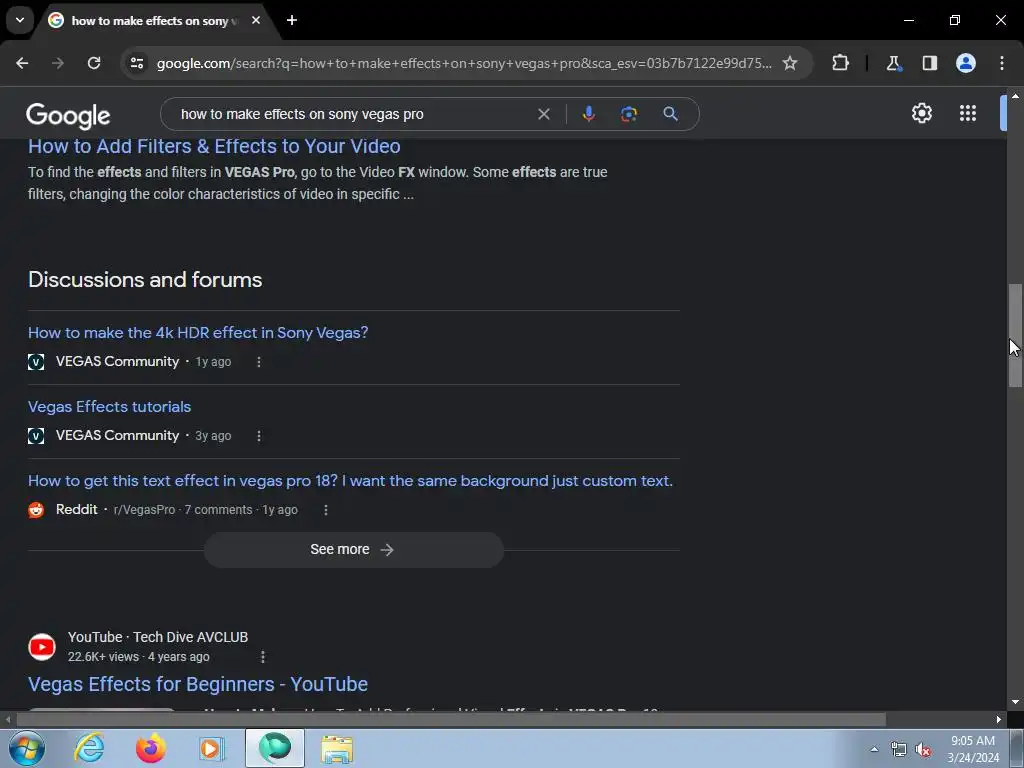Viewport: 1024px width, 768px height.
Task: Open media player taskbar icon
Action: point(212,748)
